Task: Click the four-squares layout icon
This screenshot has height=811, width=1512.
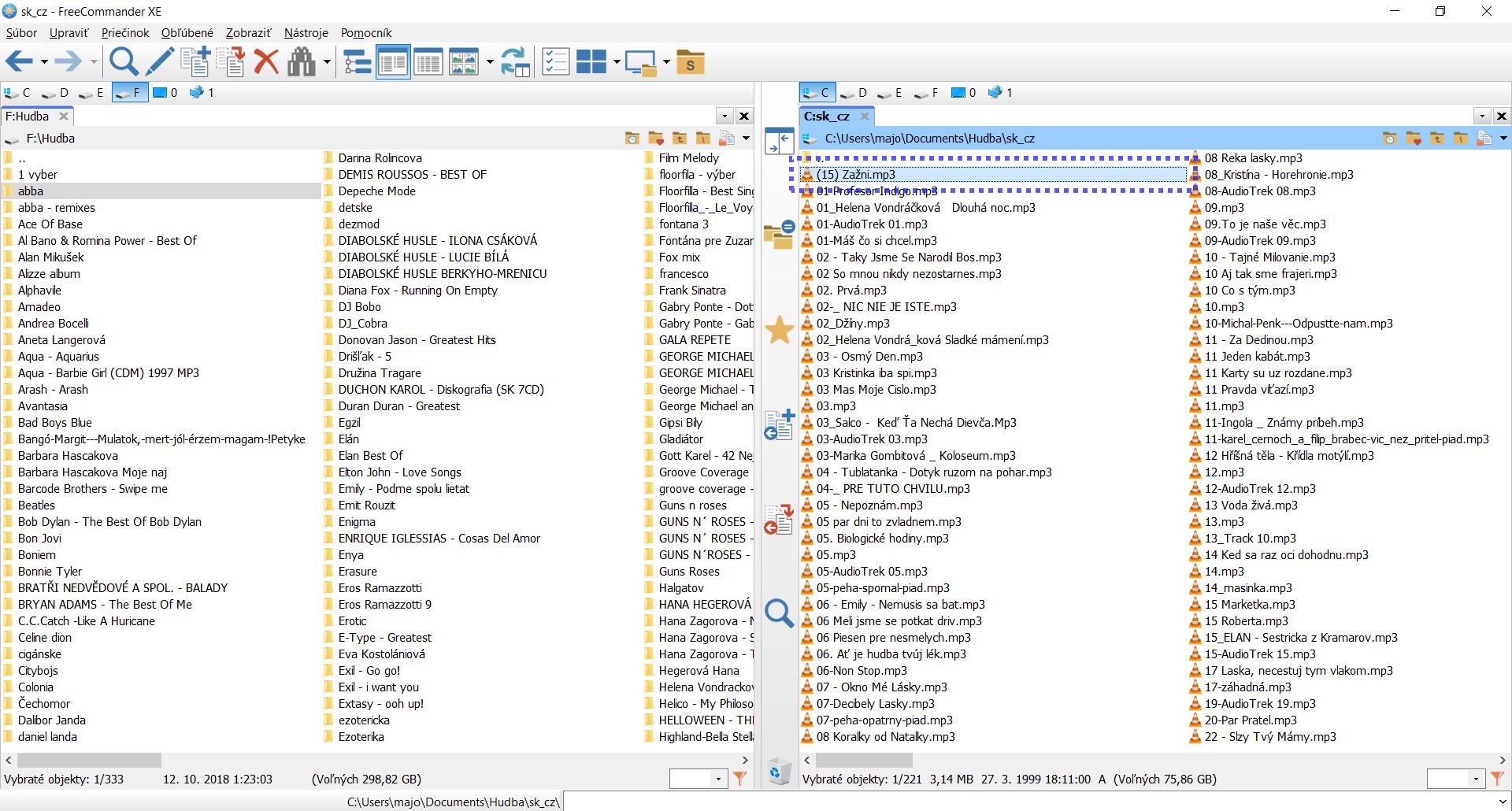Action: pos(591,61)
